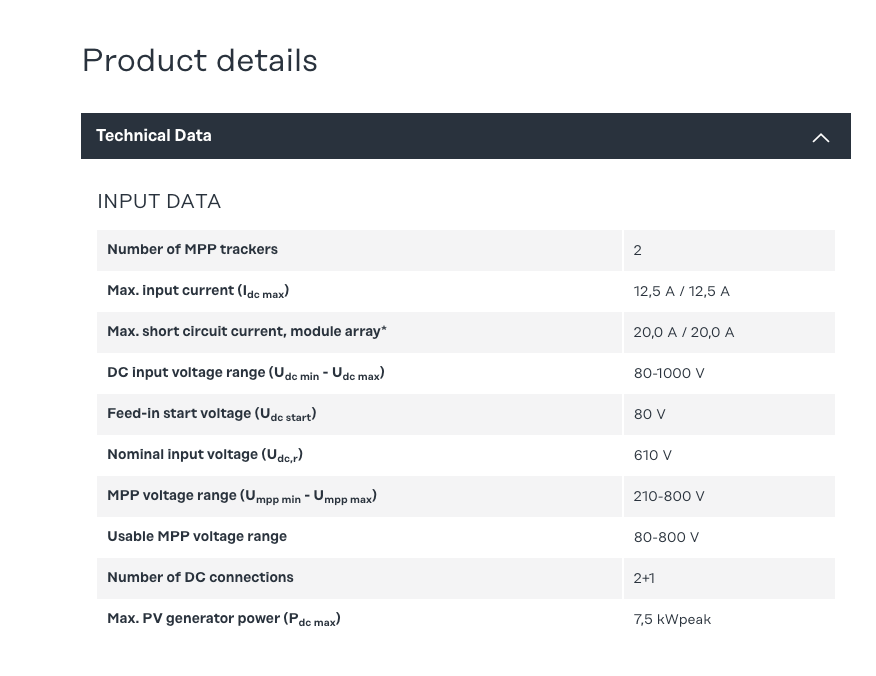The width and height of the screenshot is (876, 676).
Task: Click the DC input voltage range label
Action: (x=245, y=373)
